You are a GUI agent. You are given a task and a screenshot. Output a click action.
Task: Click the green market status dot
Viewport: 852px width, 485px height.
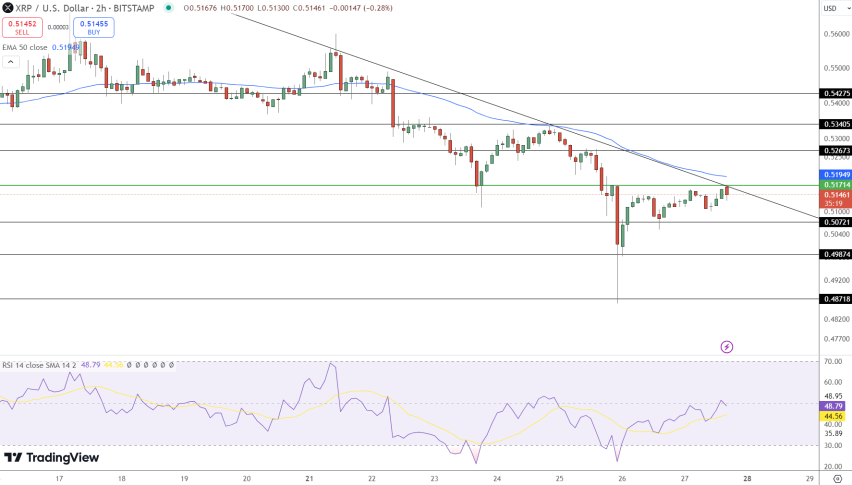(168, 7)
